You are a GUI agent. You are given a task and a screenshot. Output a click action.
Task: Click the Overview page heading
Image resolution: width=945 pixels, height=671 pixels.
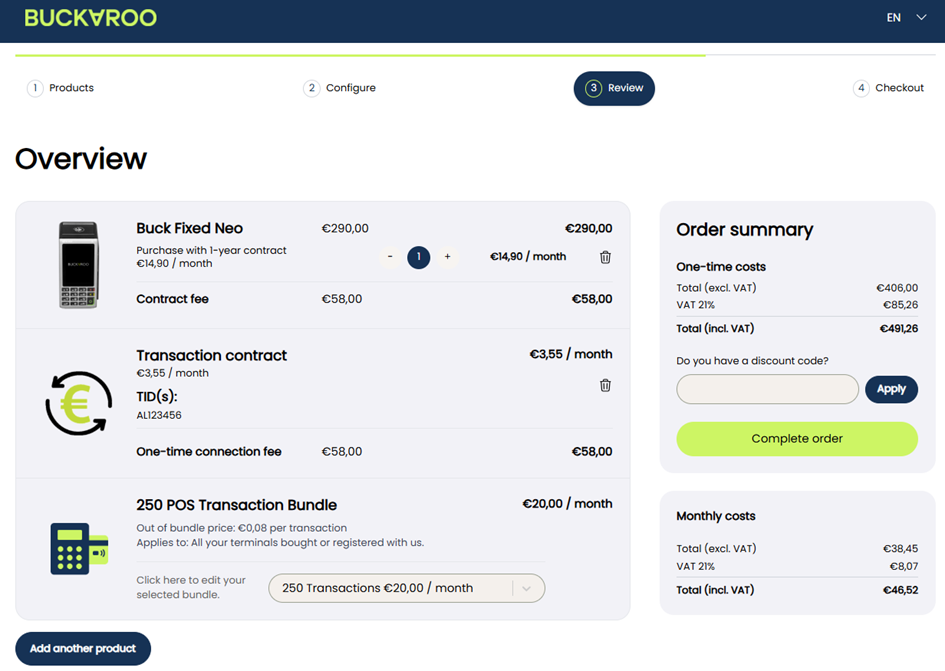(81, 159)
